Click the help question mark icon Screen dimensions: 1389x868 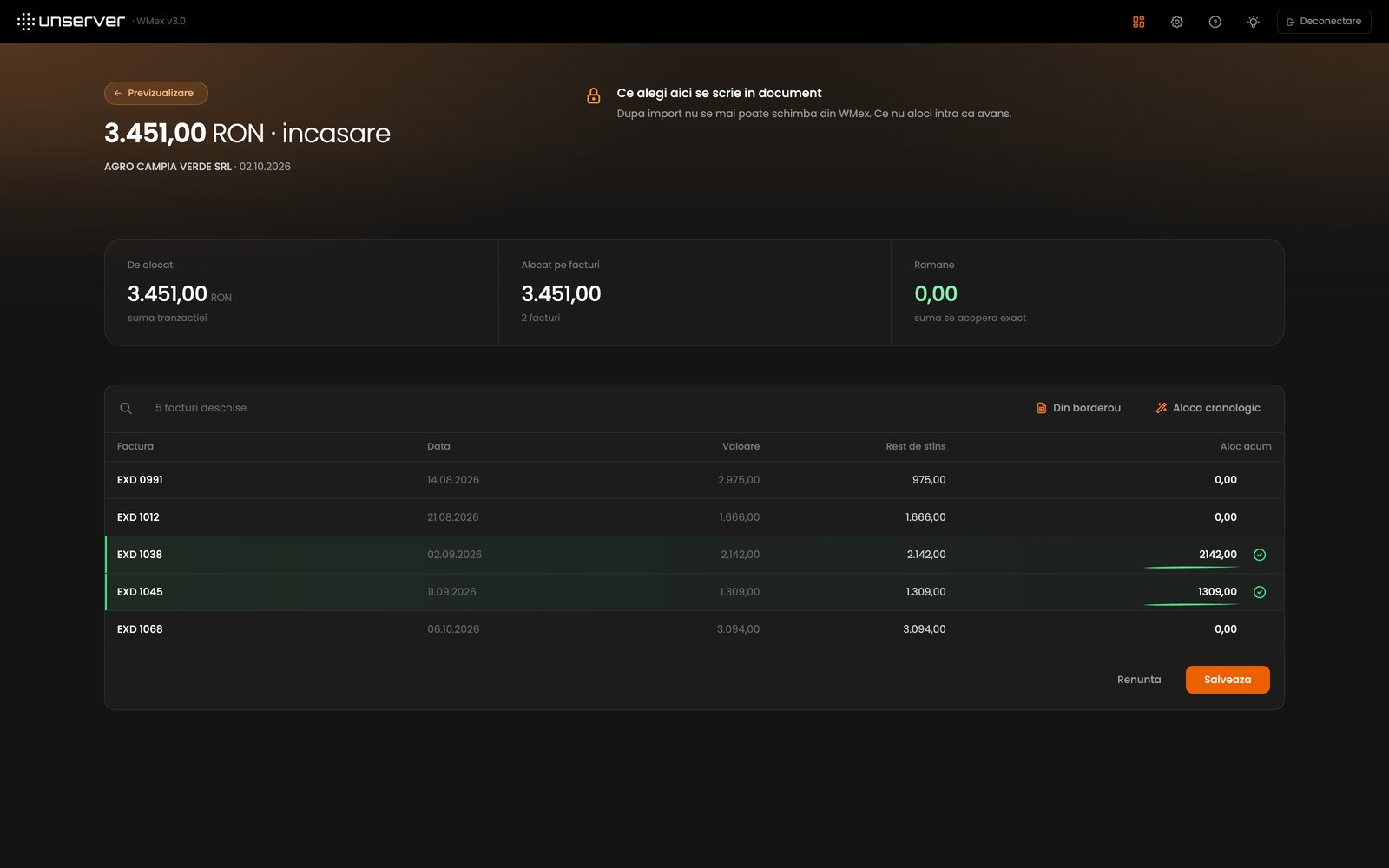coord(1215,22)
